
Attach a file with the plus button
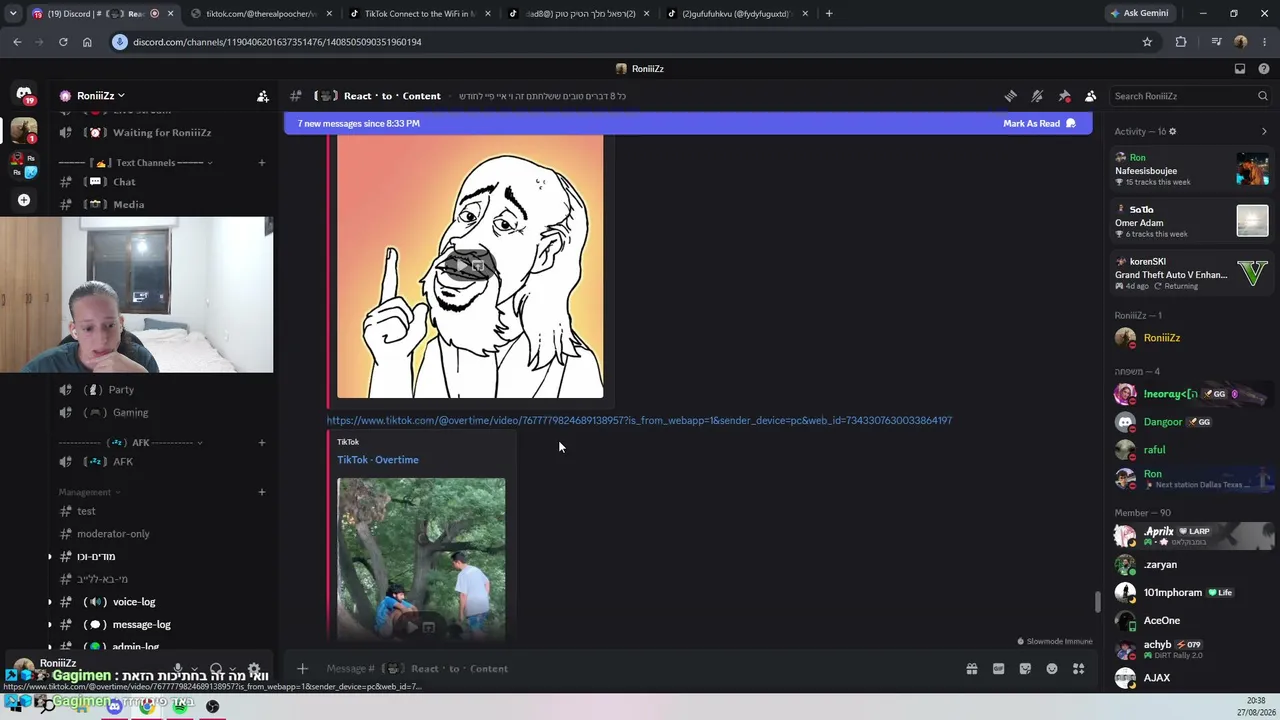point(302,669)
